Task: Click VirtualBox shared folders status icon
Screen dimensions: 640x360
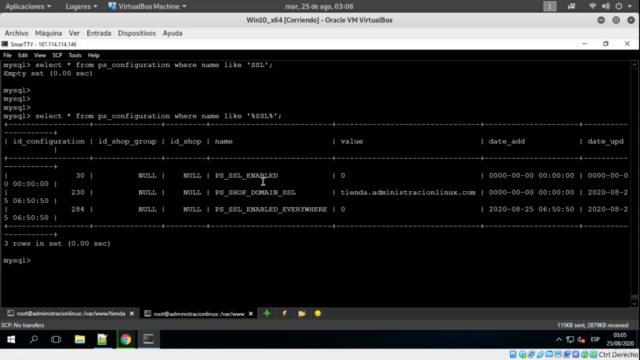Action: [549, 354]
